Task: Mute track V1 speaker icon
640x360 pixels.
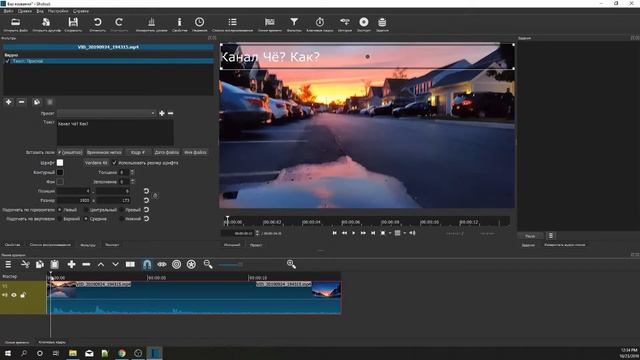Action: click(x=5, y=295)
